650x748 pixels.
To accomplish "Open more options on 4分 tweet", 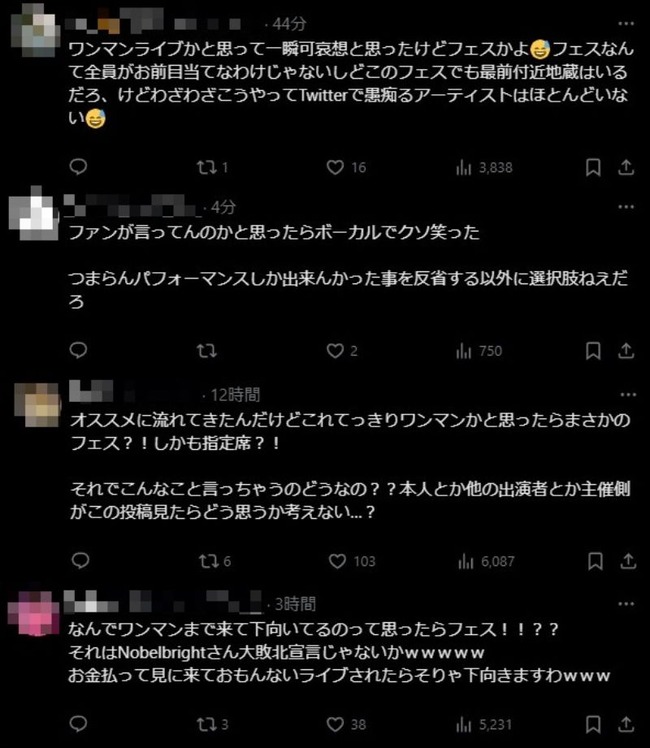I will [626, 207].
